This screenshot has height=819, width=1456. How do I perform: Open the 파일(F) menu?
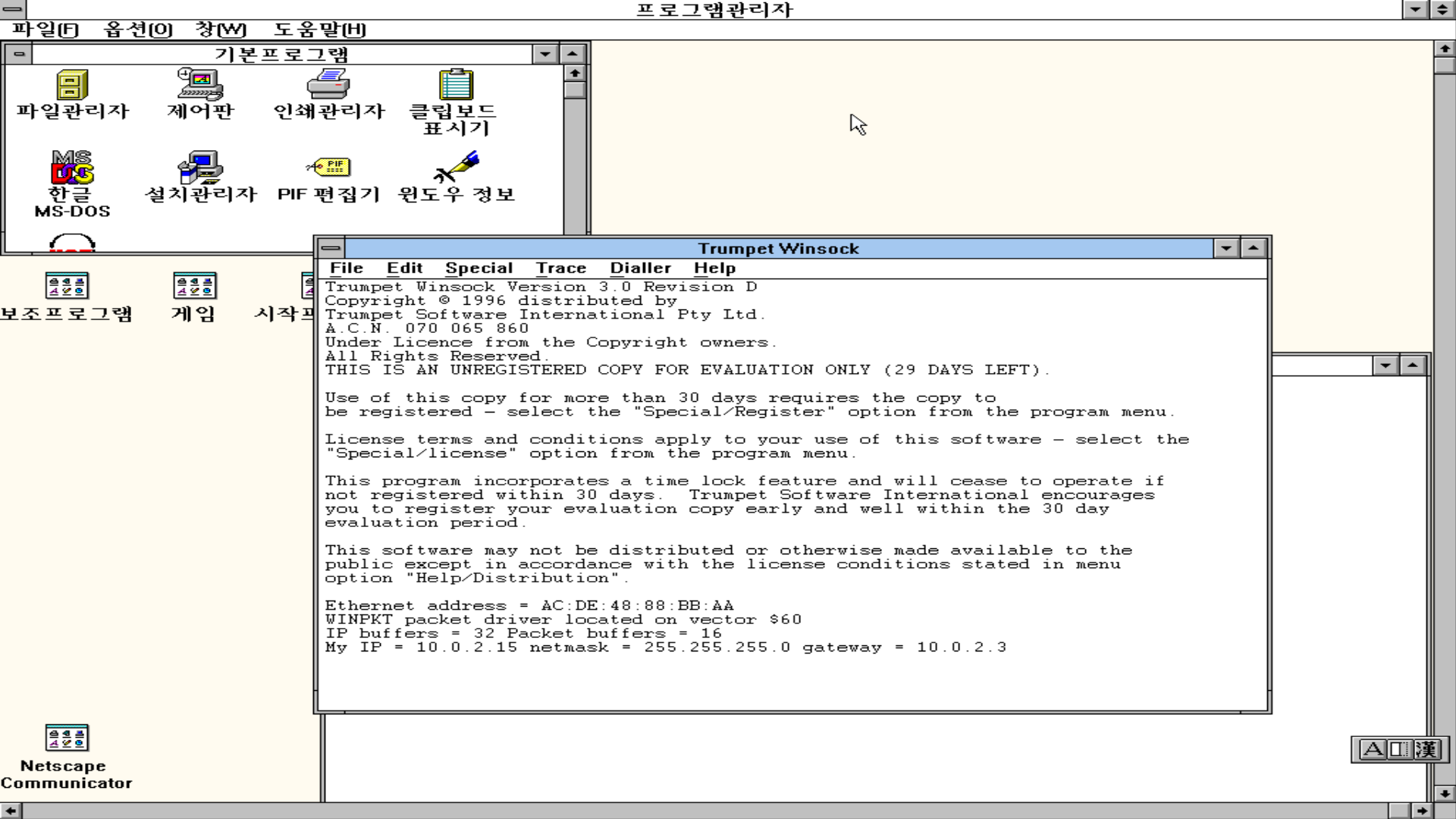[45, 30]
